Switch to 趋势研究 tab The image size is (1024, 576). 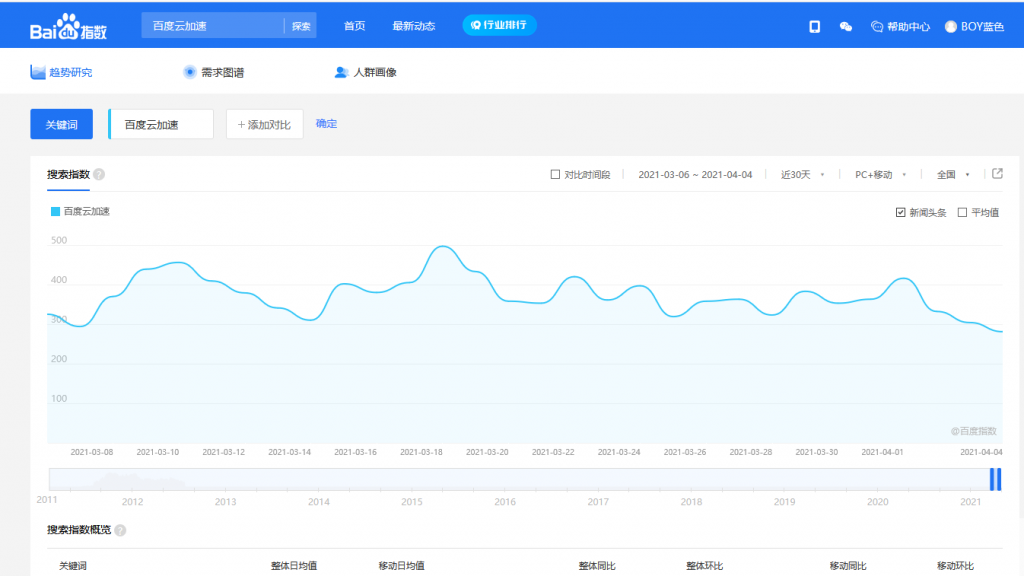(x=61, y=72)
